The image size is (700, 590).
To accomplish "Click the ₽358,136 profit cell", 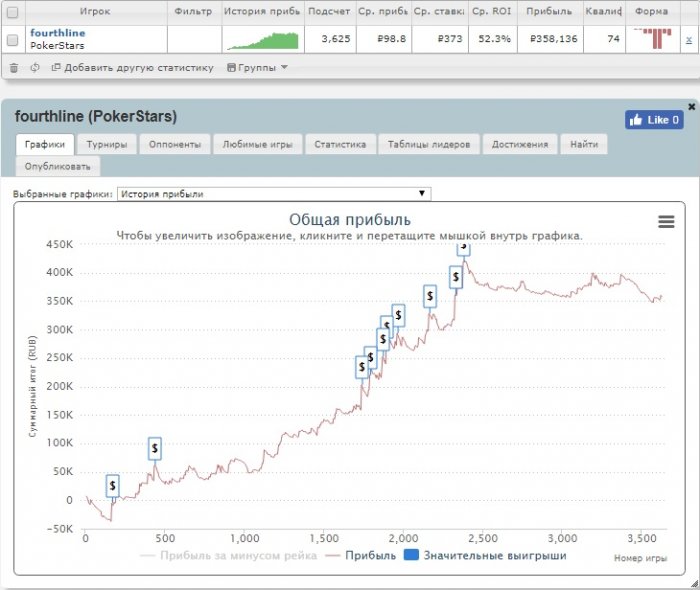I will pos(550,39).
